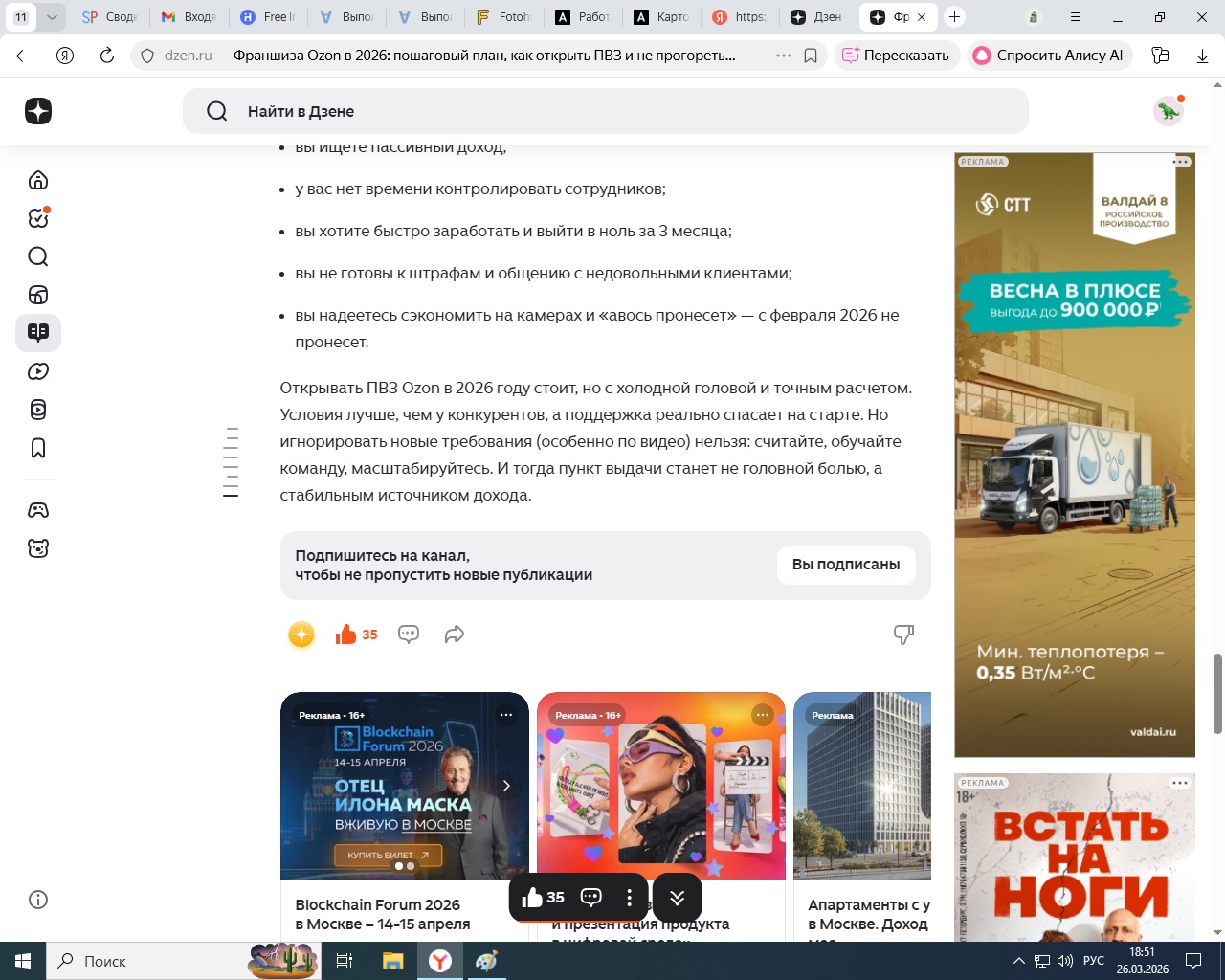Click the site protection shield icon
Screen dimensions: 1225x980
(147, 56)
